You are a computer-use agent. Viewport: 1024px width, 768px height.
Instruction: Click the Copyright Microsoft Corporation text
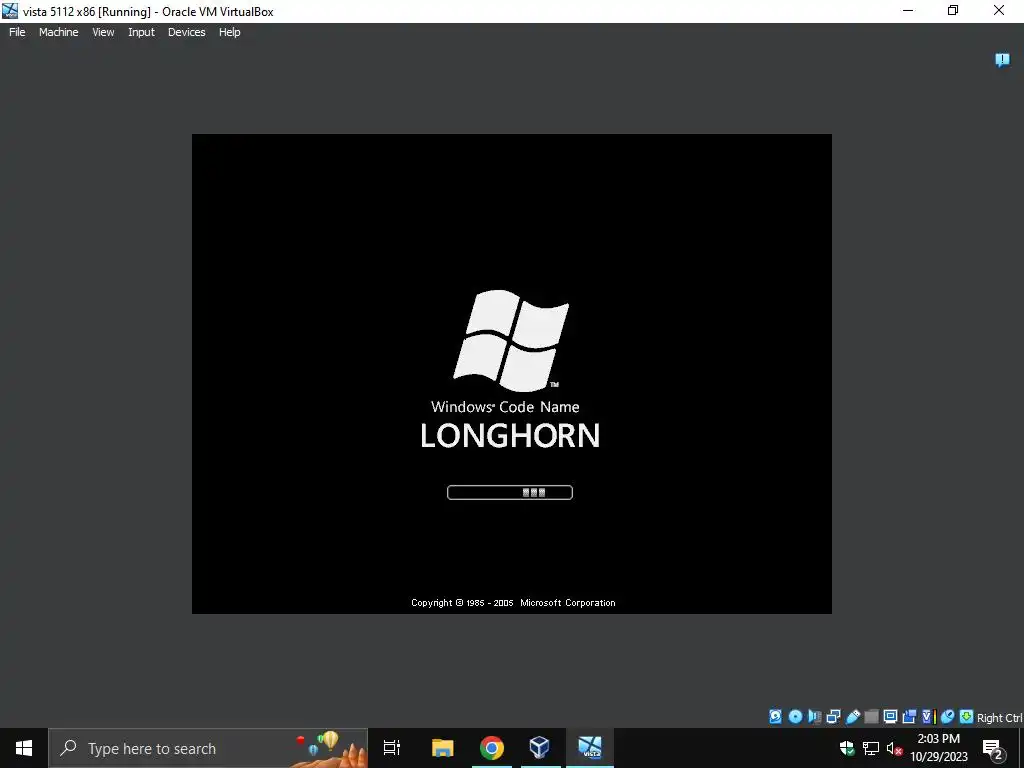[513, 603]
